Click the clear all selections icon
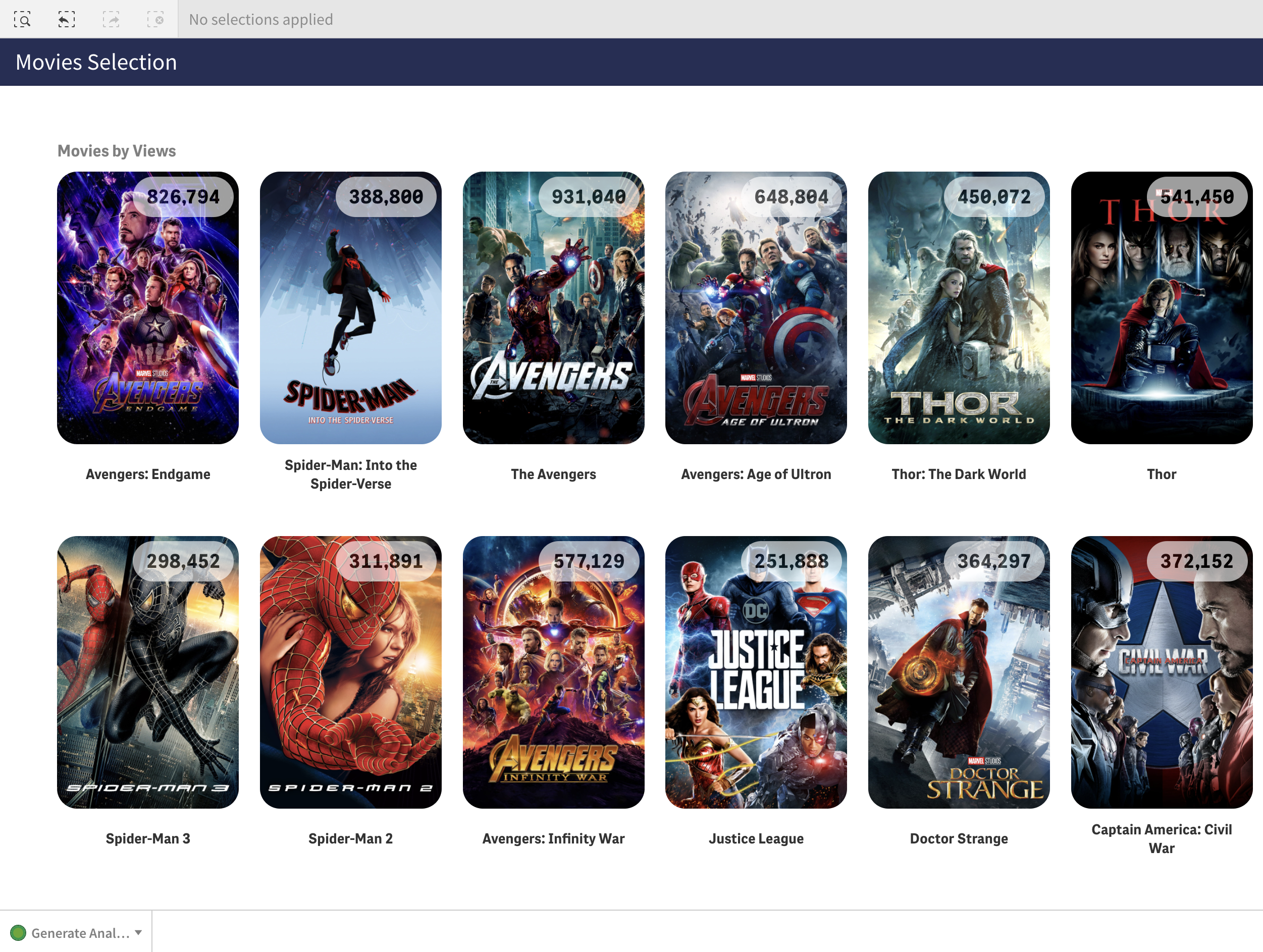The image size is (1263, 952). [x=155, y=20]
